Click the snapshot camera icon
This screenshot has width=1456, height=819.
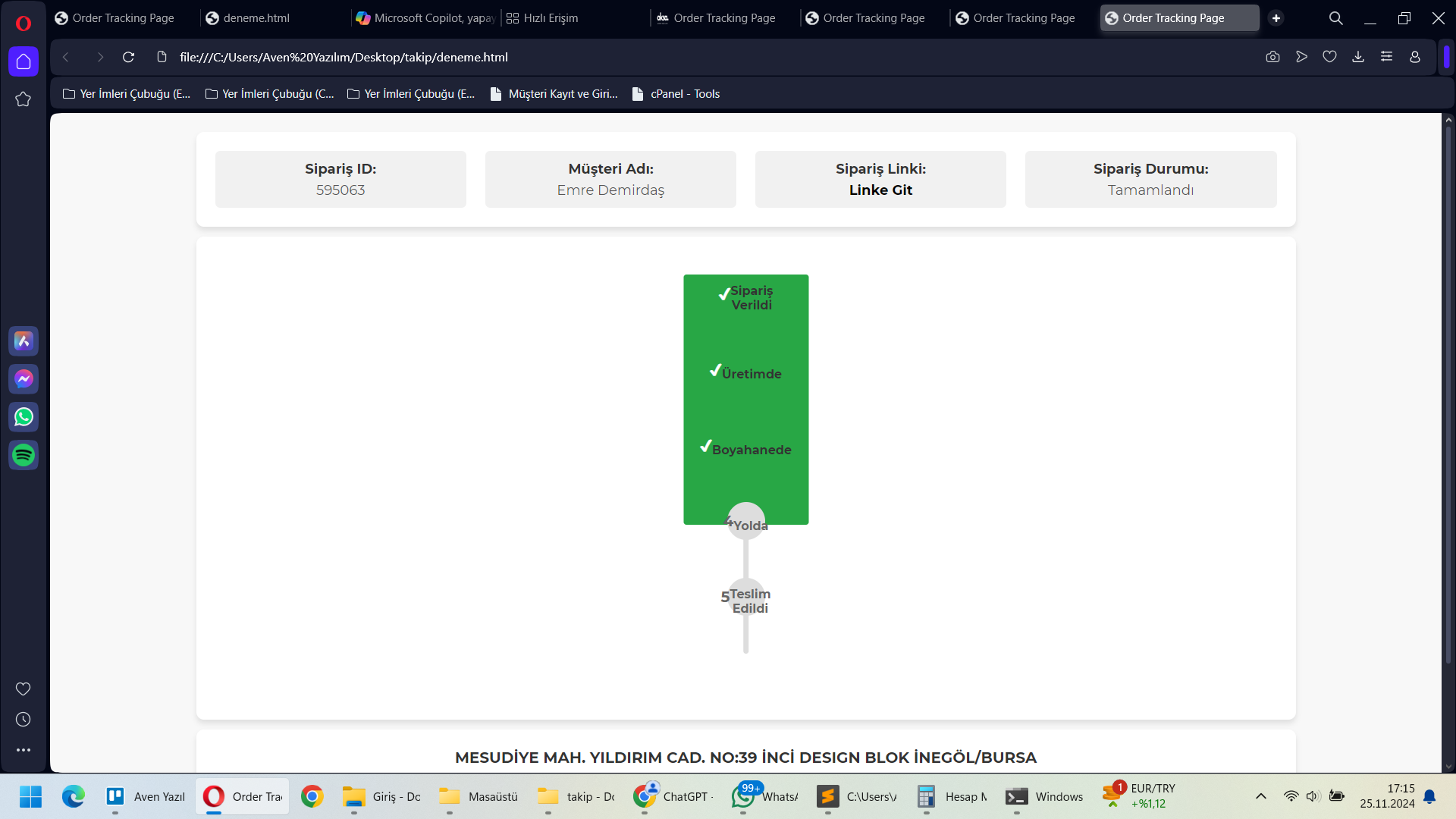[1272, 57]
